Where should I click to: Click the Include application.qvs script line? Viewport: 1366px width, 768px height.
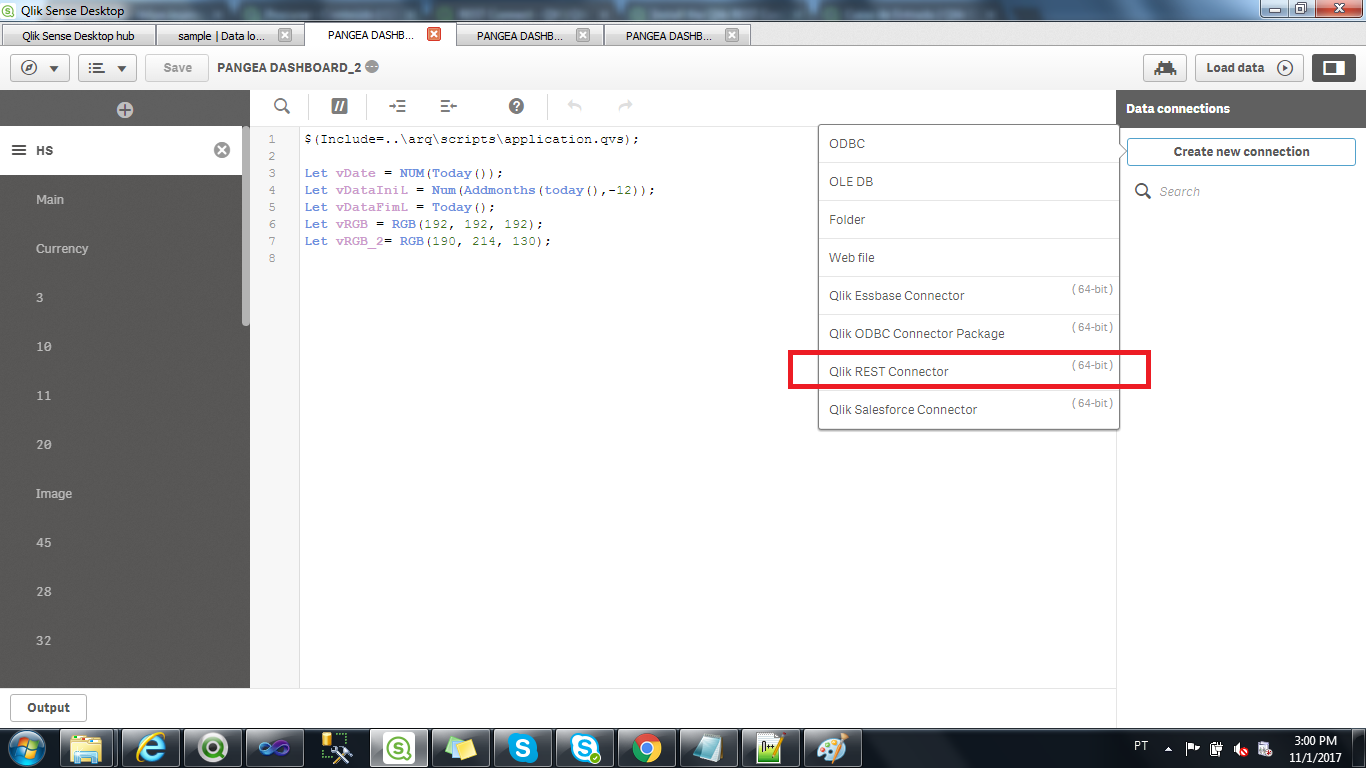pos(471,139)
